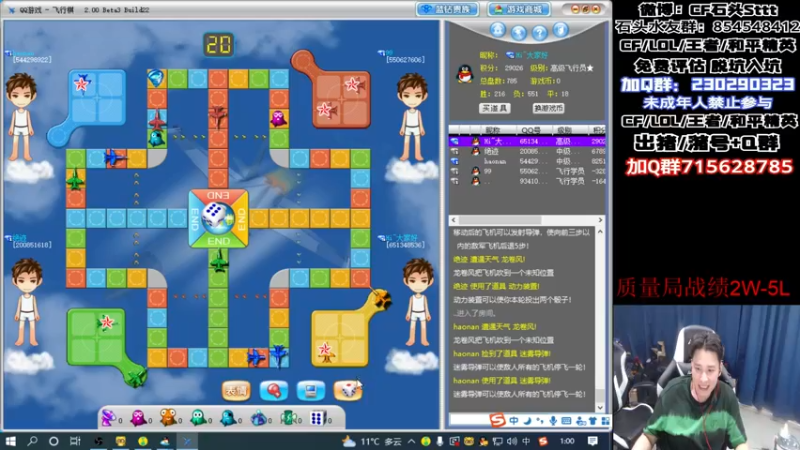Click the volume speaker tray icon
Viewport: 800px width, 450px height.
click(512, 441)
